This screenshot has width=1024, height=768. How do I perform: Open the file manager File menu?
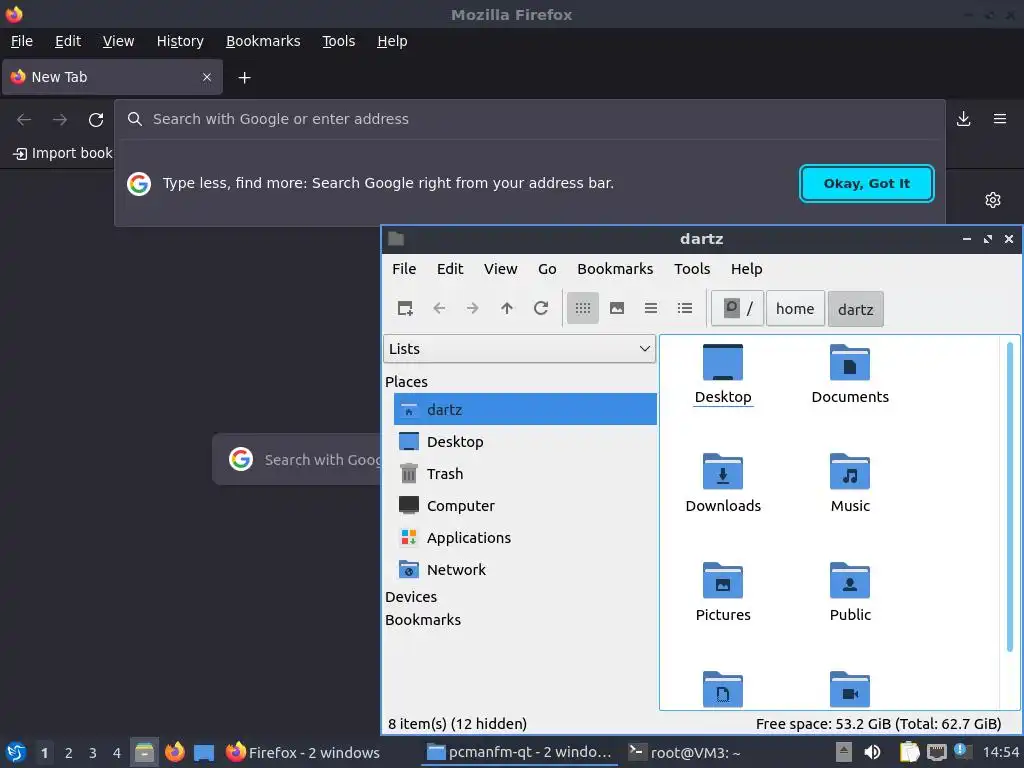(404, 269)
